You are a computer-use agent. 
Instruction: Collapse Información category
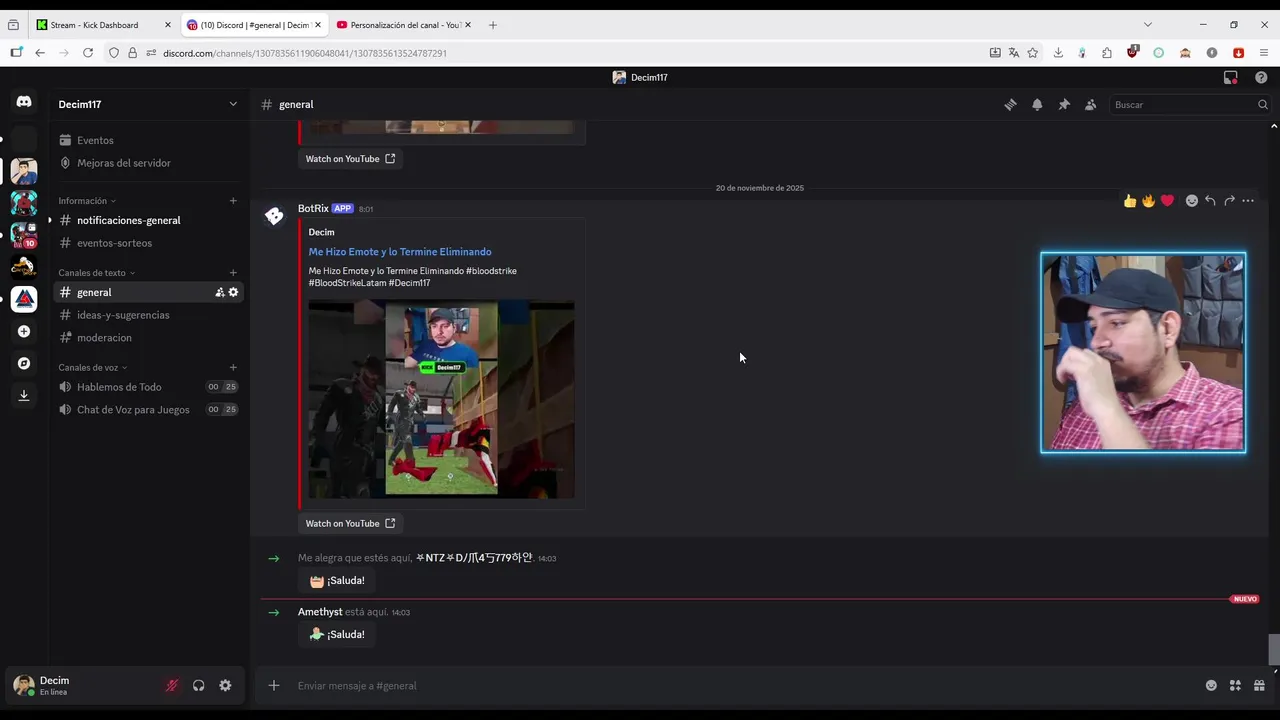click(x=87, y=201)
